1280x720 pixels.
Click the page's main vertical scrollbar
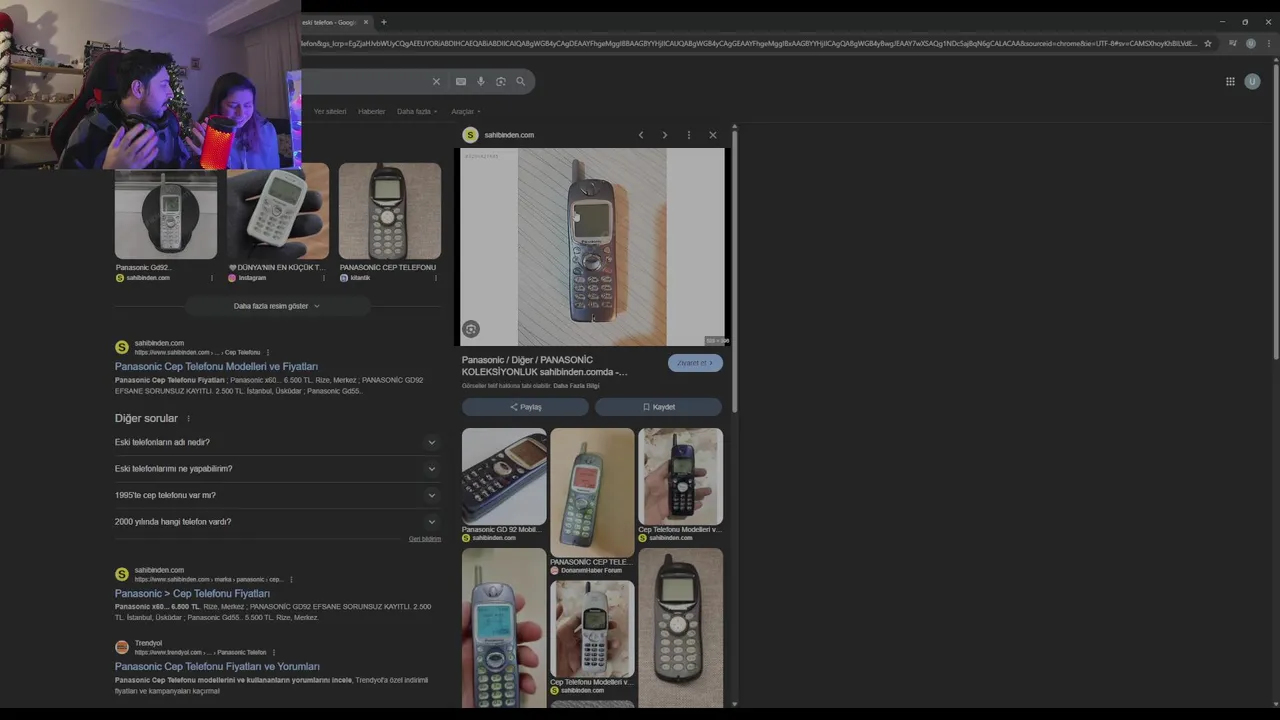[x=1276, y=210]
